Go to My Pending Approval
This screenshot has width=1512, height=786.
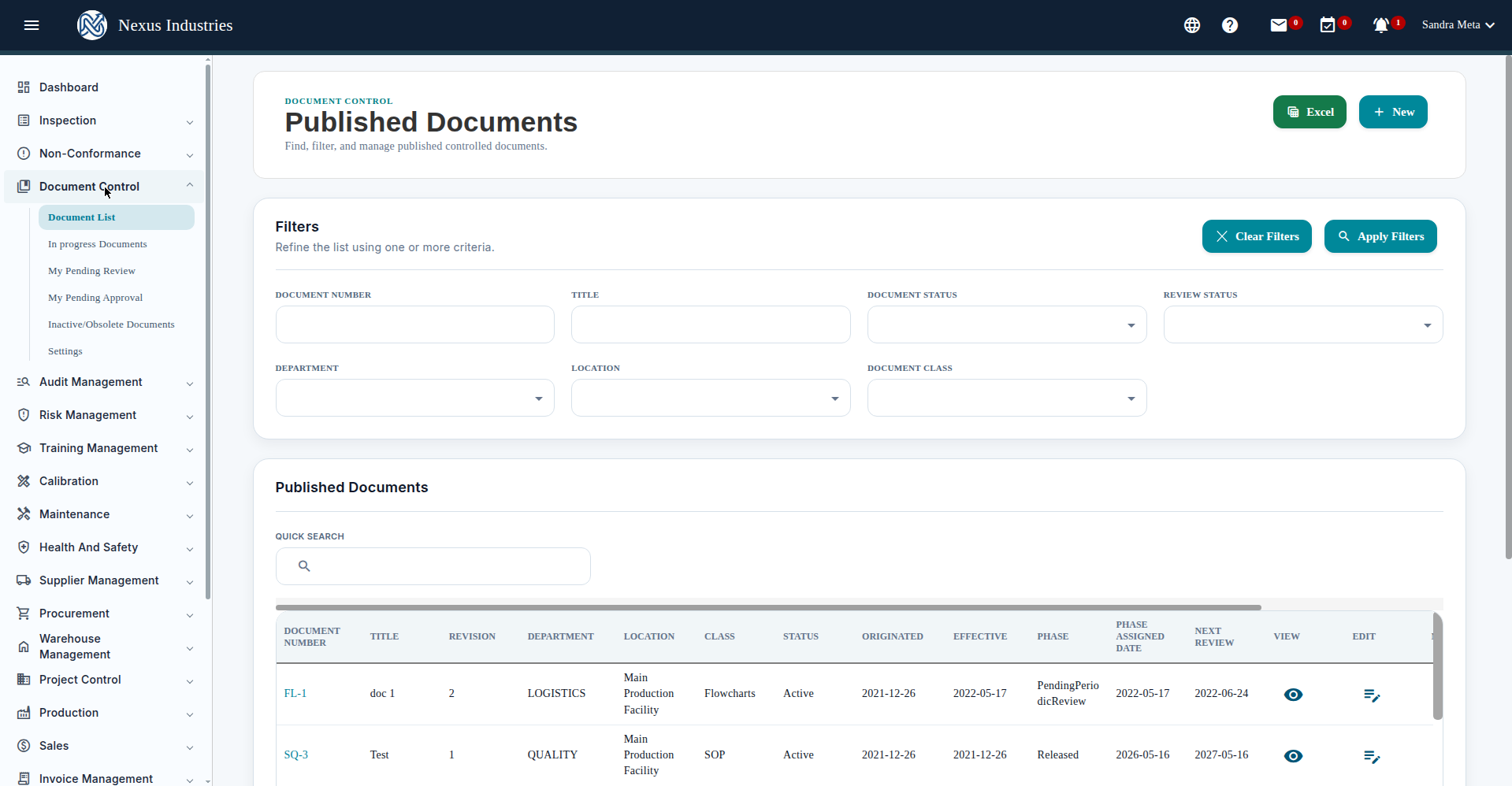[95, 298]
